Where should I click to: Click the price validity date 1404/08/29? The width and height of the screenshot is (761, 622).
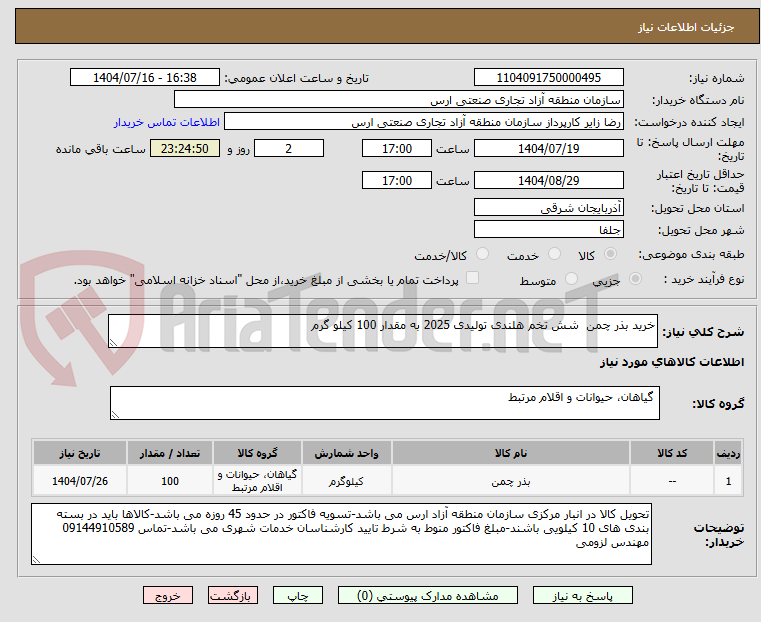[548, 180]
